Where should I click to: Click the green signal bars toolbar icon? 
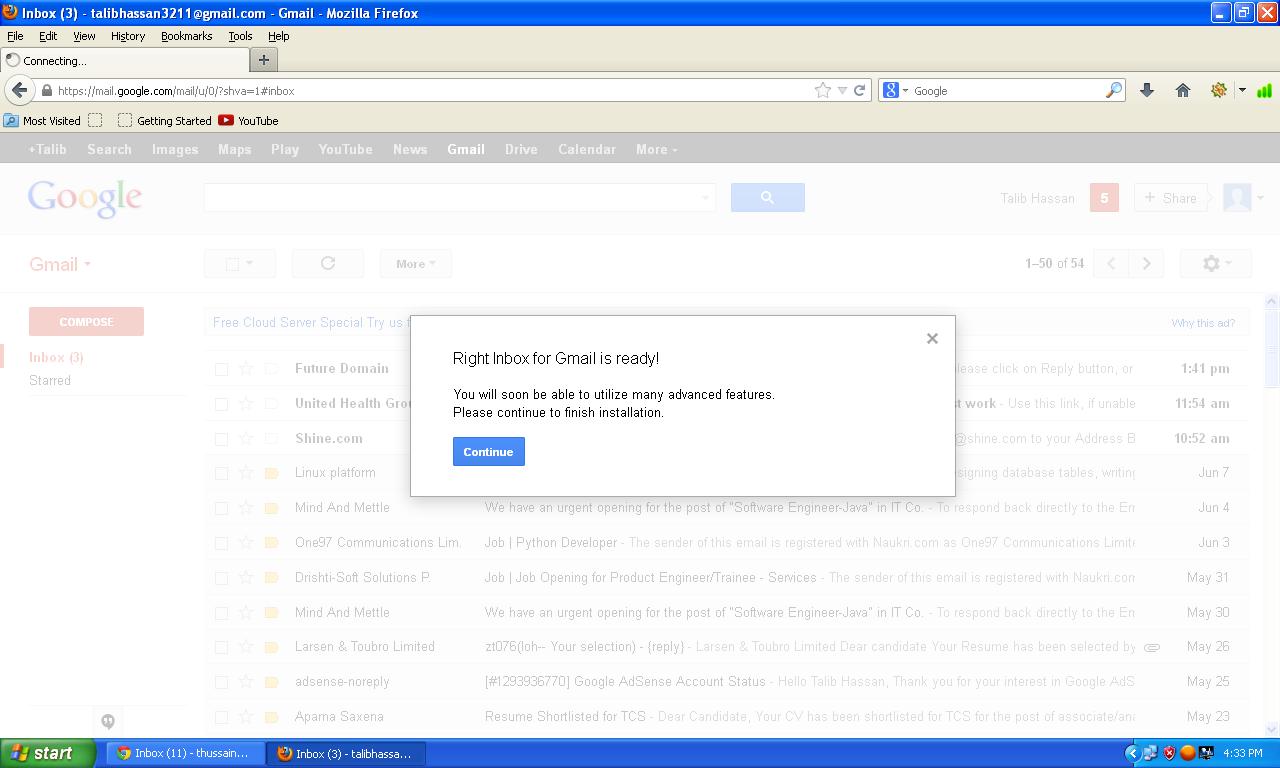click(1263, 90)
